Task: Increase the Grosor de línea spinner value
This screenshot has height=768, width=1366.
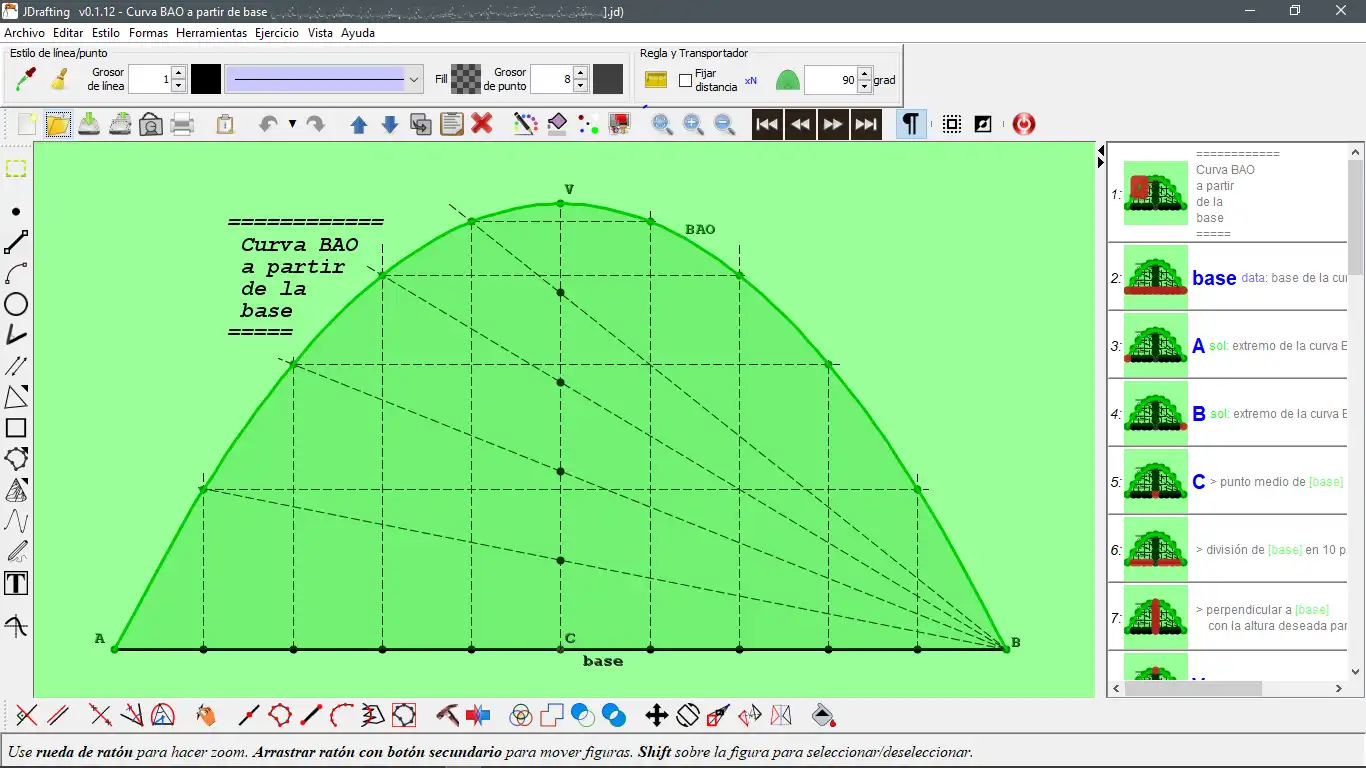Action: click(x=178, y=73)
